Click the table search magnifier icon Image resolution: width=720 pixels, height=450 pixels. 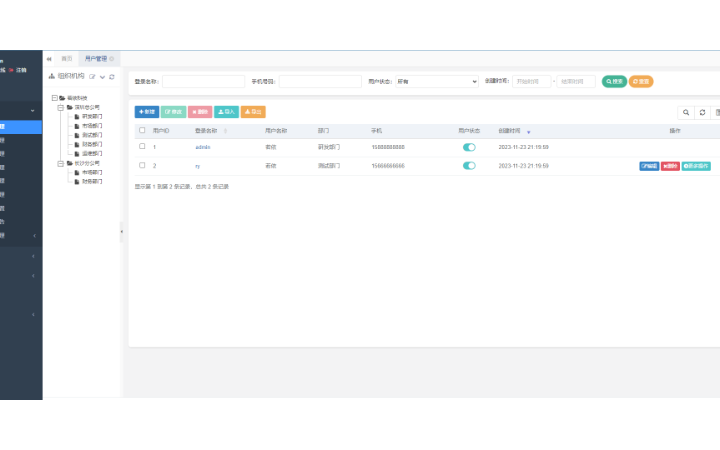click(x=686, y=112)
